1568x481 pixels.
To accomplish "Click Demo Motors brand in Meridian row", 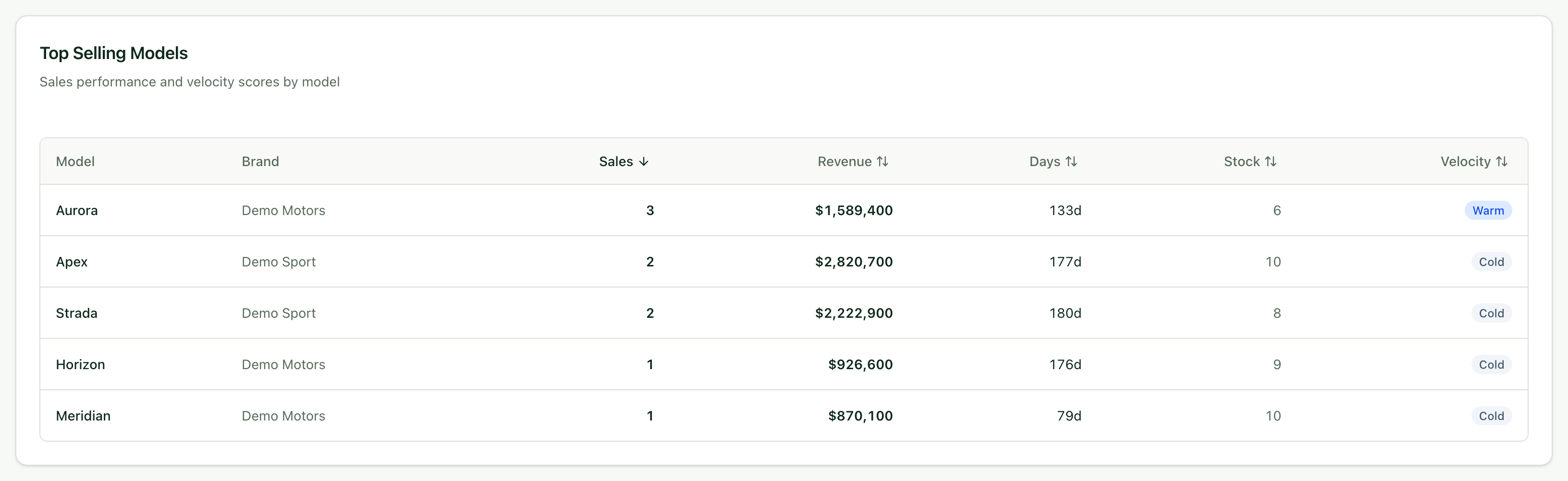I will click(283, 416).
